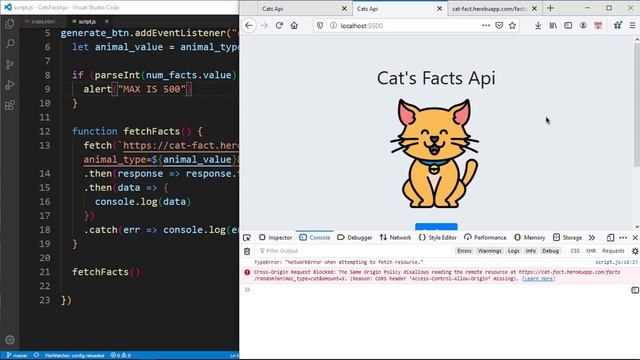The height and width of the screenshot is (360, 640).
Task: Open the Extensions view in VS Code
Action: click(x=10, y=105)
